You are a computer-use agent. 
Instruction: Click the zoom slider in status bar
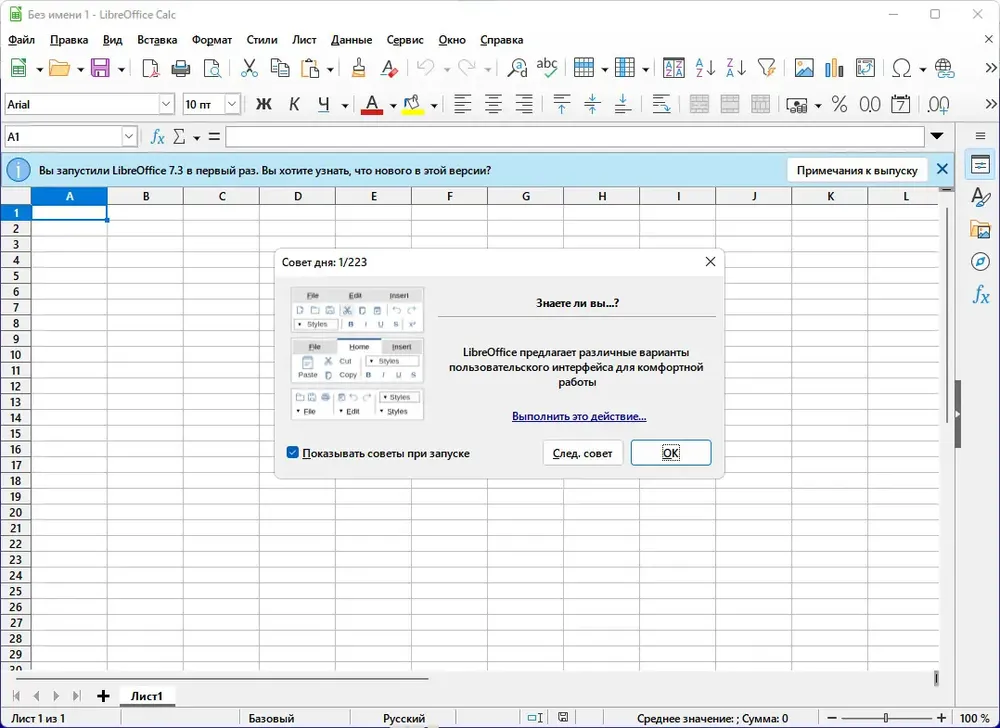886,718
